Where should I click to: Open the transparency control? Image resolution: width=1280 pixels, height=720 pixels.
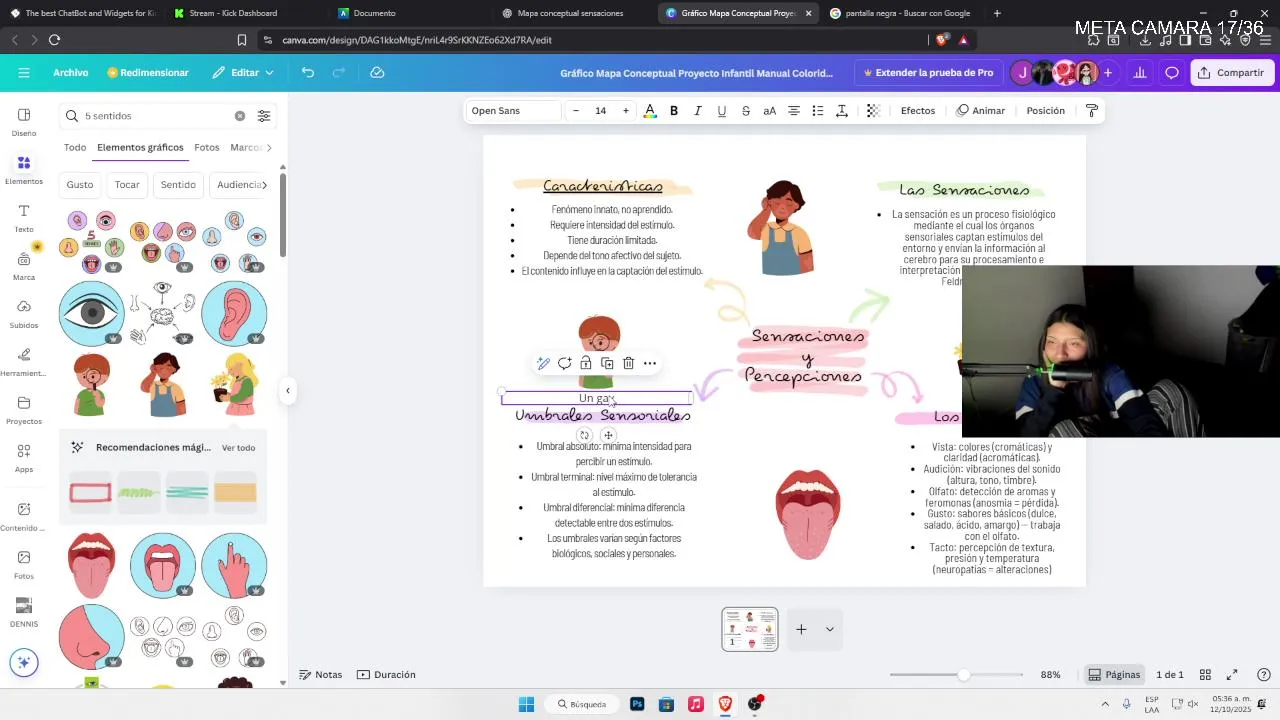(x=873, y=111)
